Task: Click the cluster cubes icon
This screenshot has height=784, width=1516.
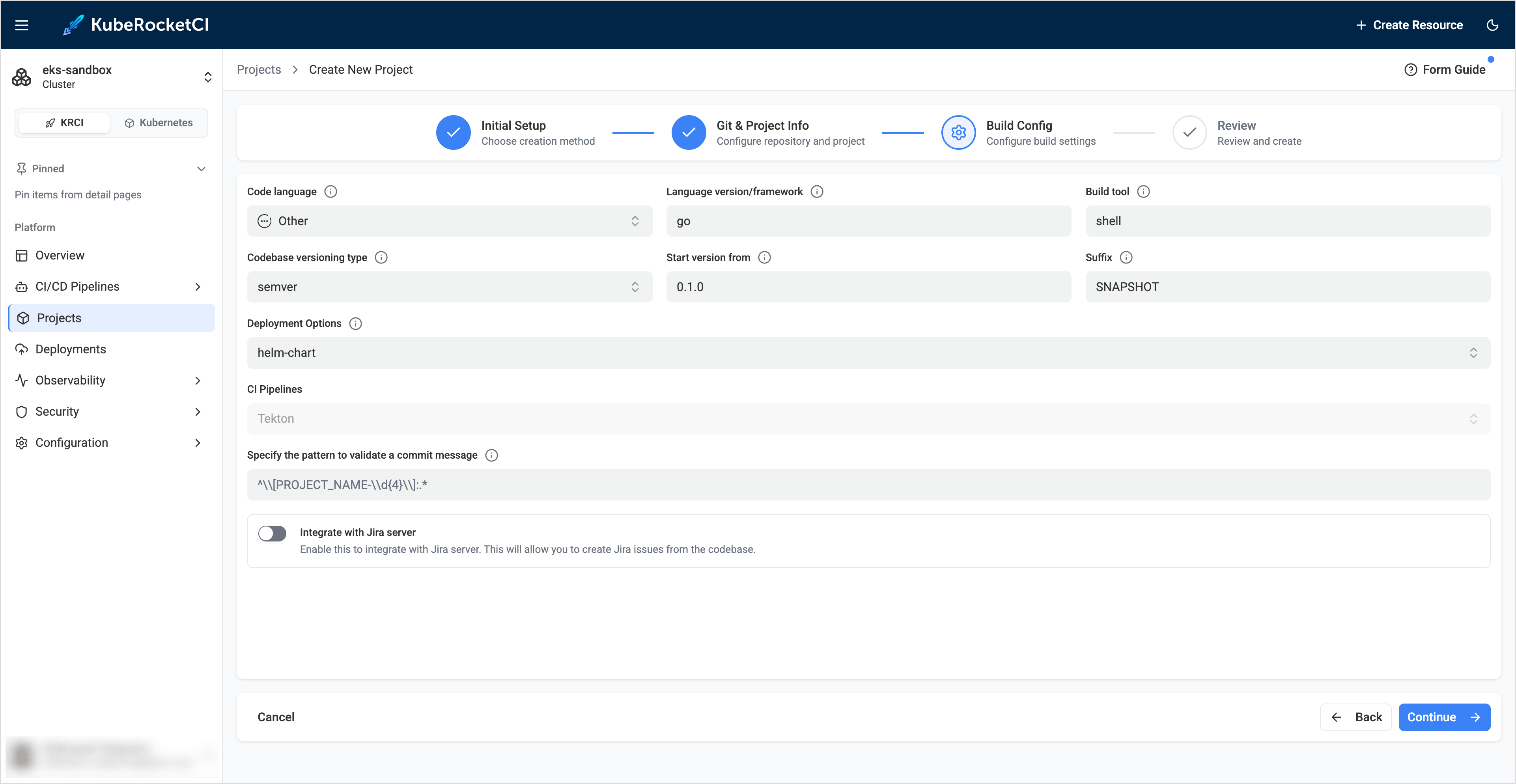Action: [22, 77]
